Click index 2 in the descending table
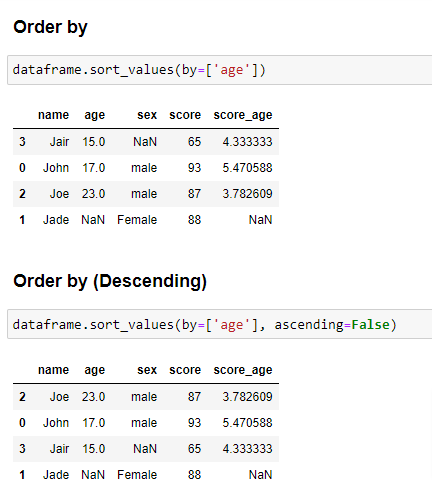 [22, 397]
